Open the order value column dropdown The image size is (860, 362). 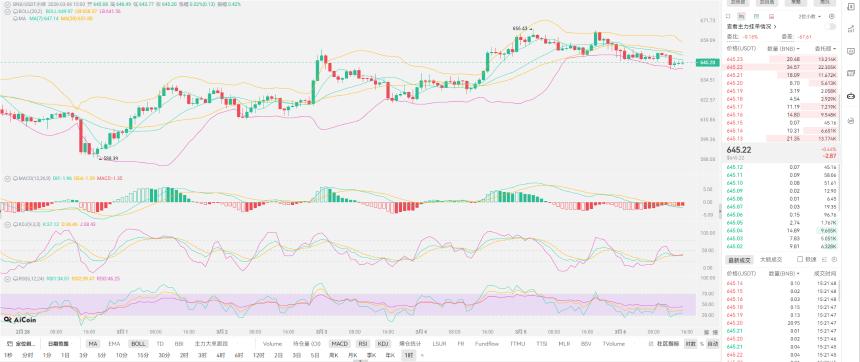pyautogui.click(x=825, y=49)
